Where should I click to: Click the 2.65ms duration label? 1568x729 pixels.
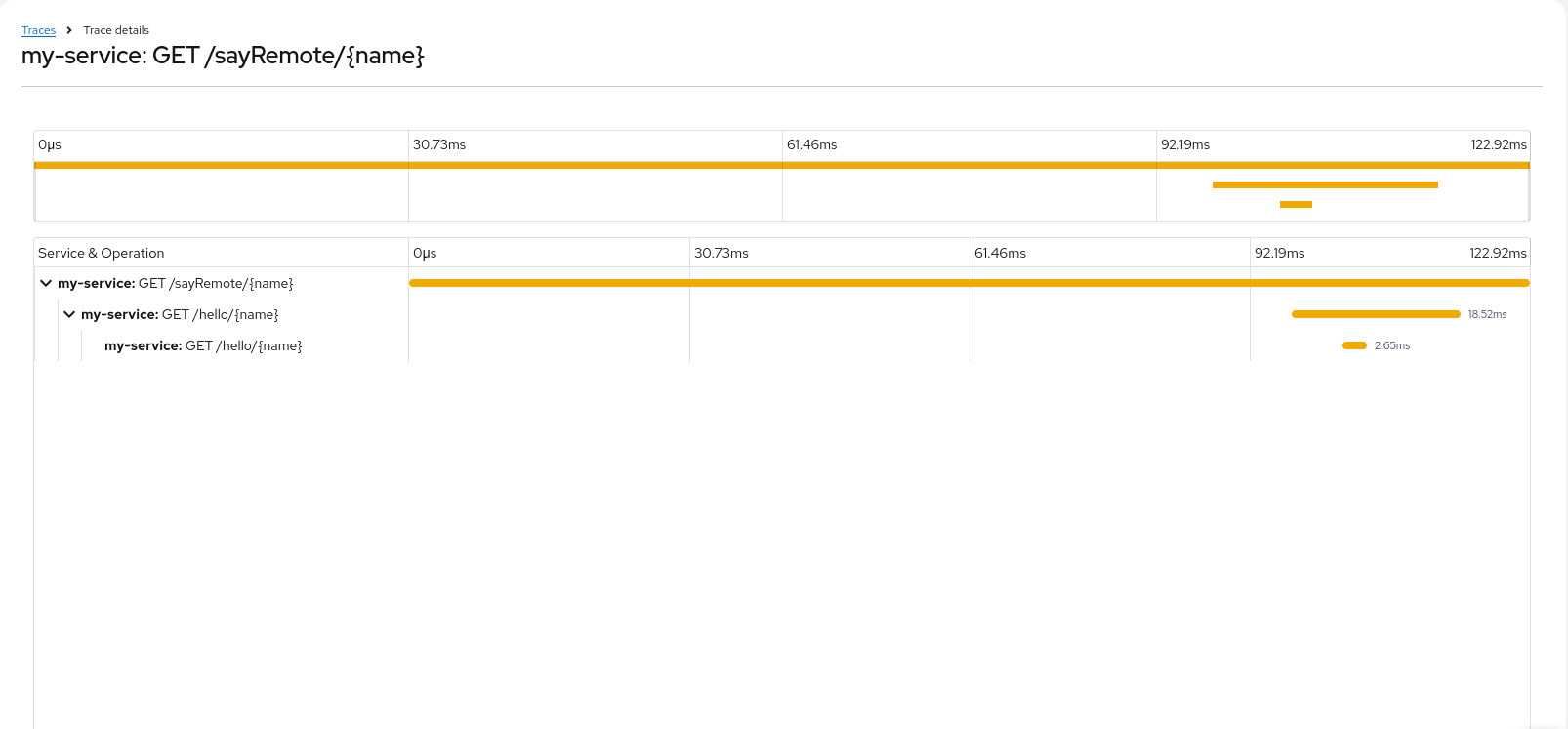click(x=1391, y=345)
